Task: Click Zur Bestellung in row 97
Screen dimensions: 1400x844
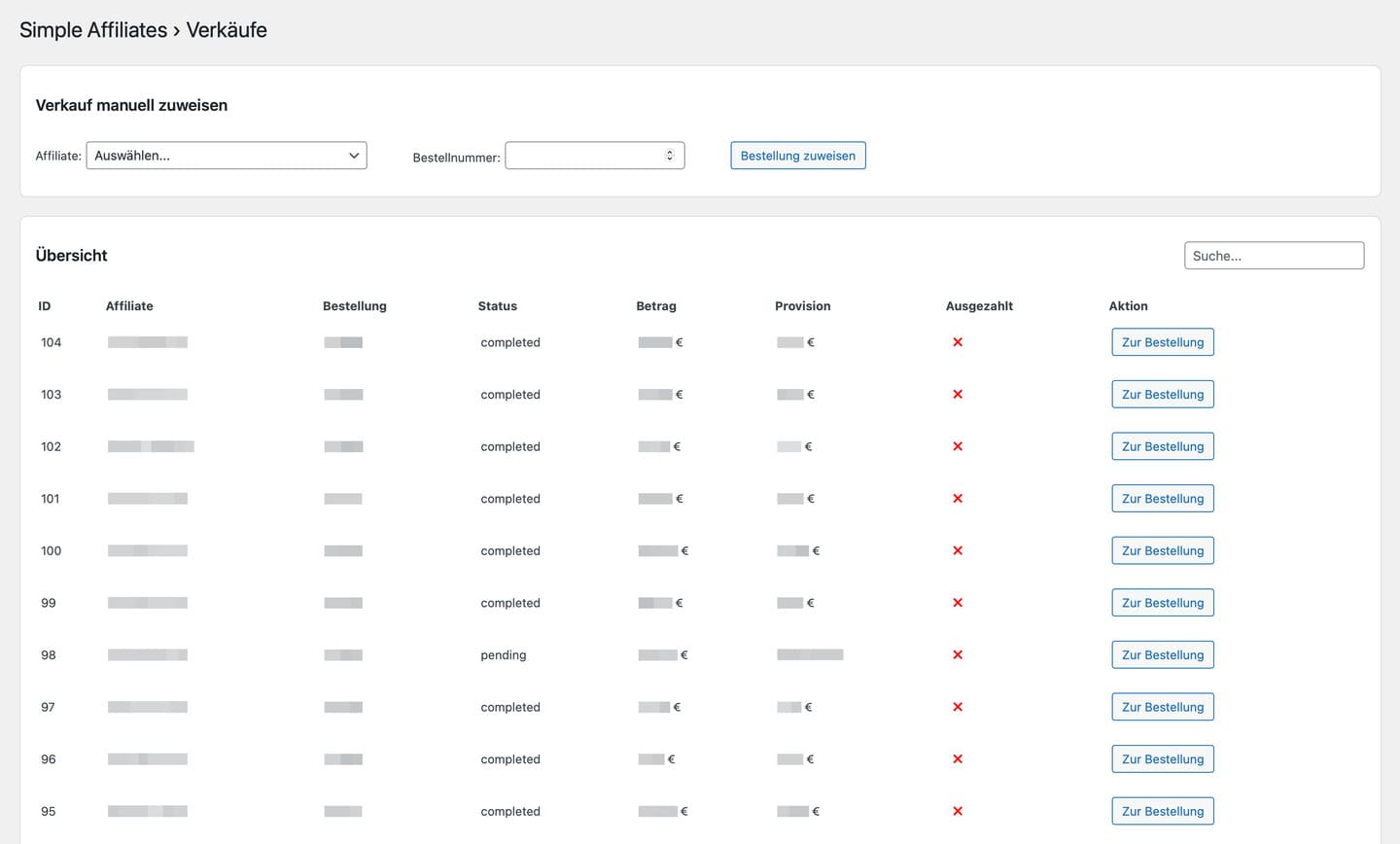Action: [1162, 707]
